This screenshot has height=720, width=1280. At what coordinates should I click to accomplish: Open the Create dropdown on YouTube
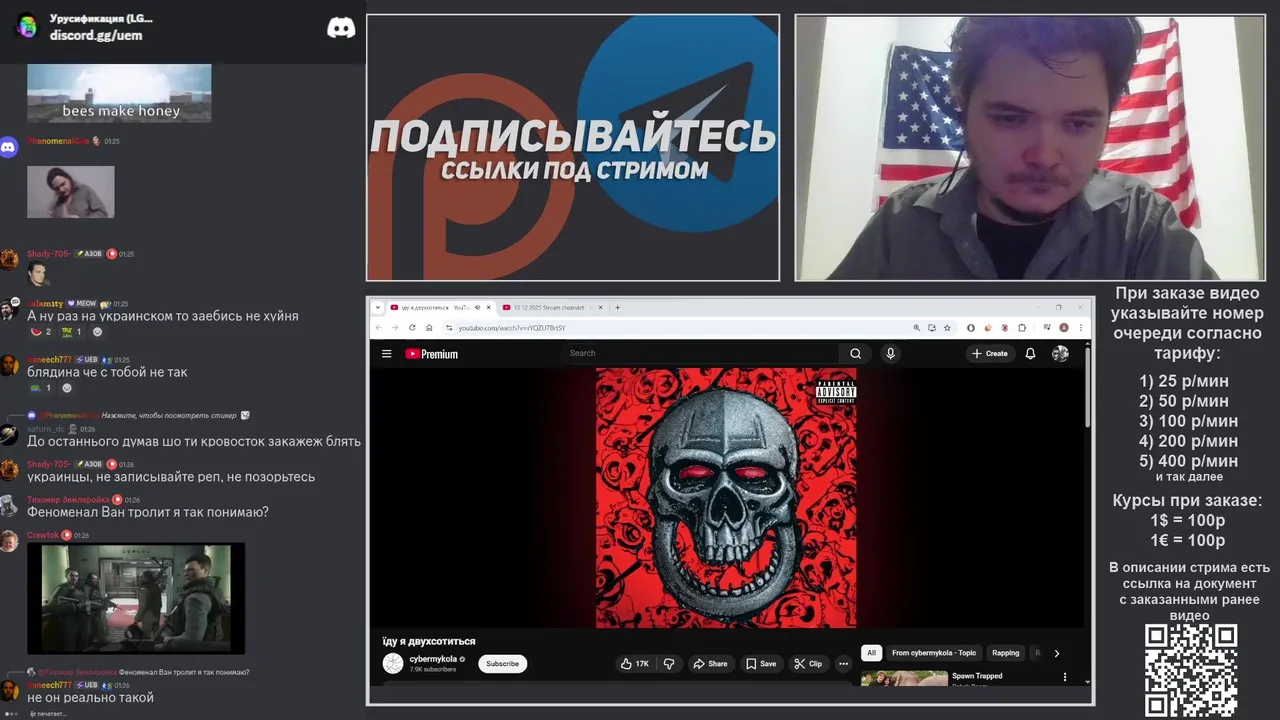tap(990, 353)
